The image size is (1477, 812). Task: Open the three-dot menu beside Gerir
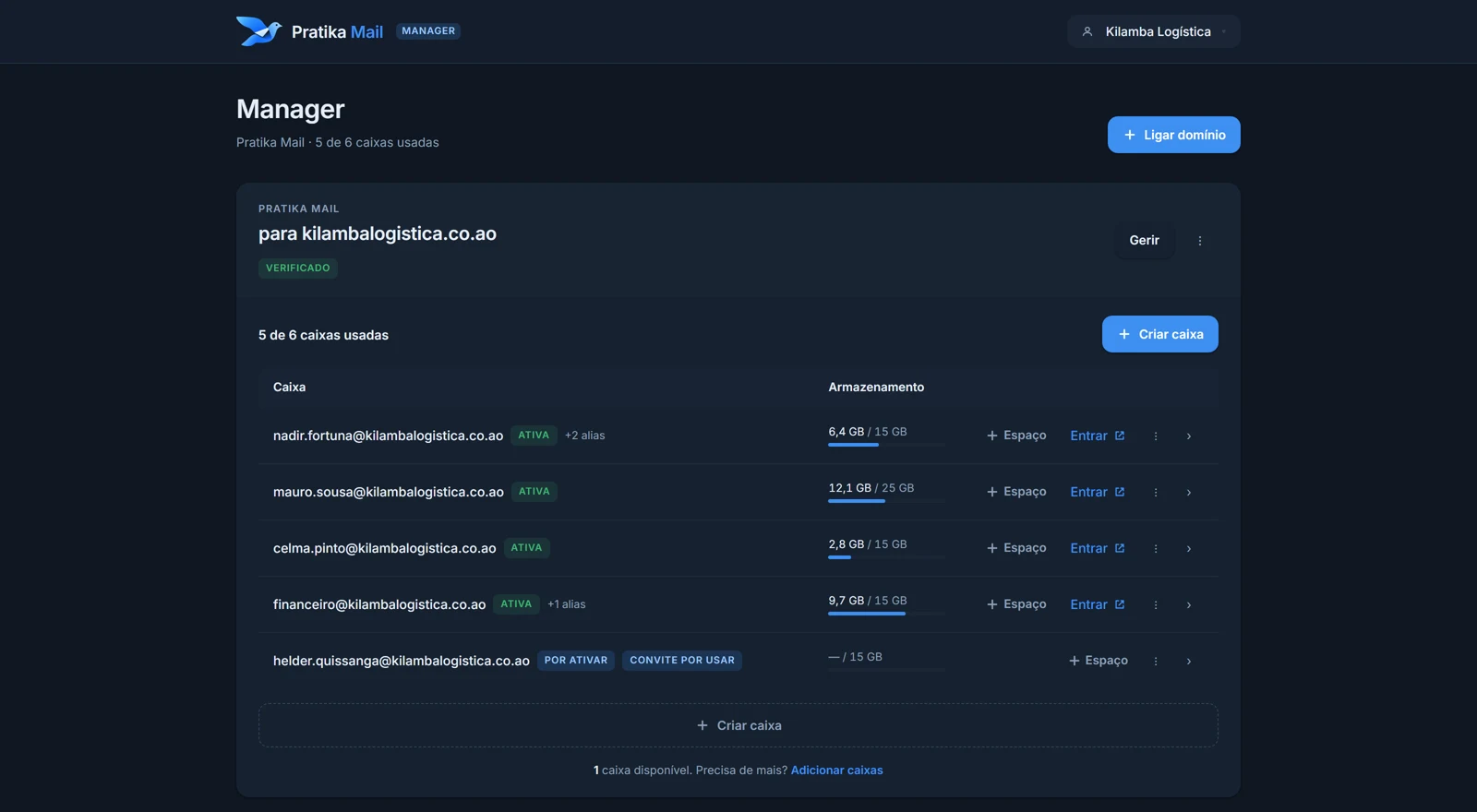coord(1200,241)
